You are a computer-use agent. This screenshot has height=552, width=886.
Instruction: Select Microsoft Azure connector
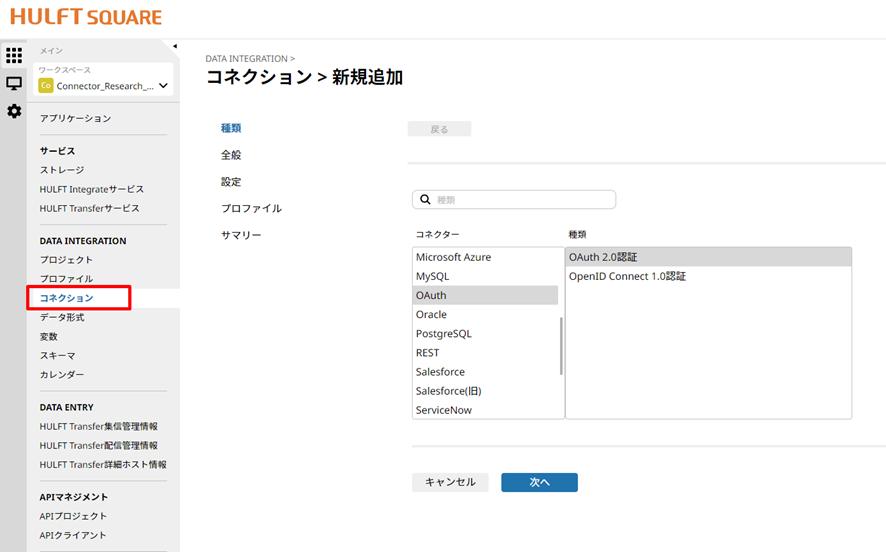[x=485, y=257]
